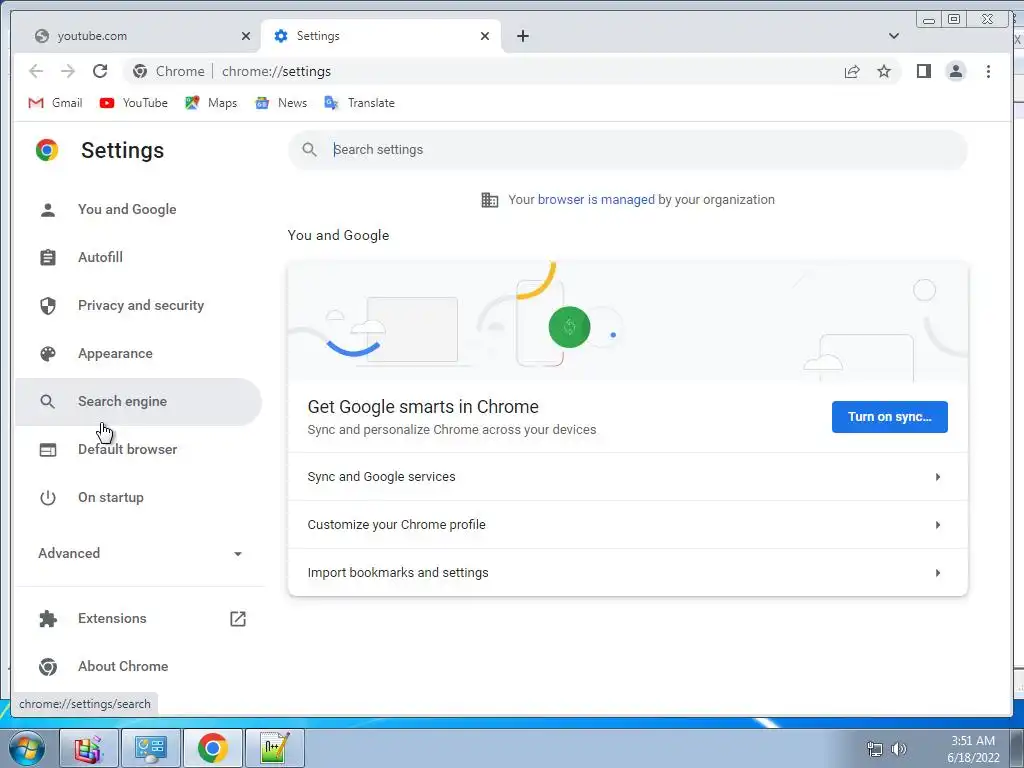Click the first pinned taskbar app
The image size is (1024, 768).
point(88,748)
